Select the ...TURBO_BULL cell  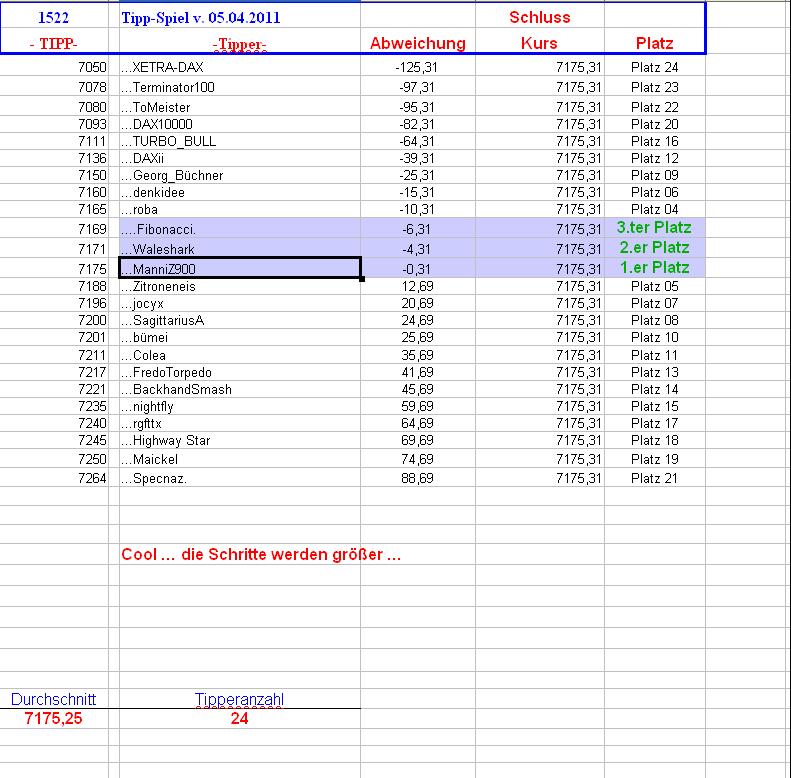click(240, 141)
